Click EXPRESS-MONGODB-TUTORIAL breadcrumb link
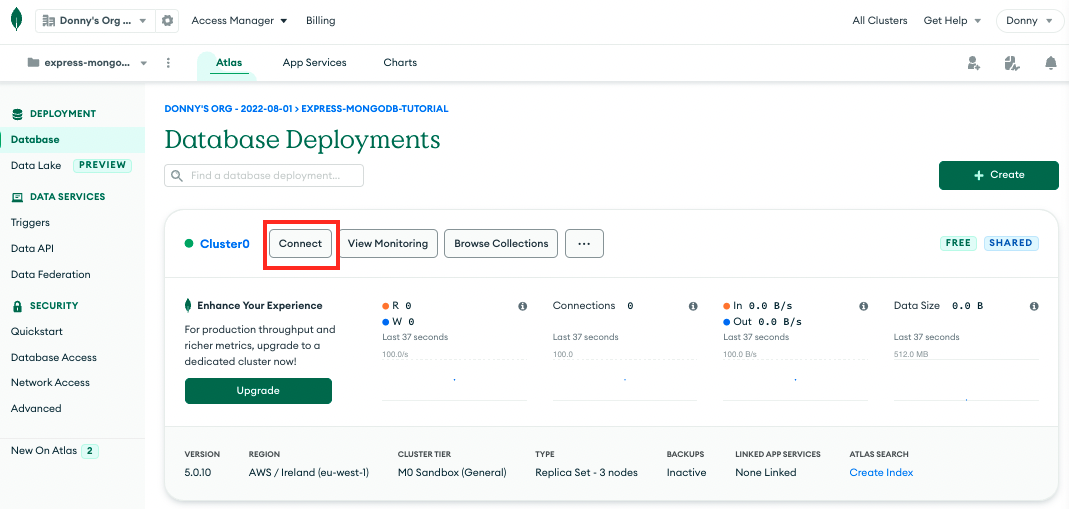The height and width of the screenshot is (509, 1069). (375, 109)
